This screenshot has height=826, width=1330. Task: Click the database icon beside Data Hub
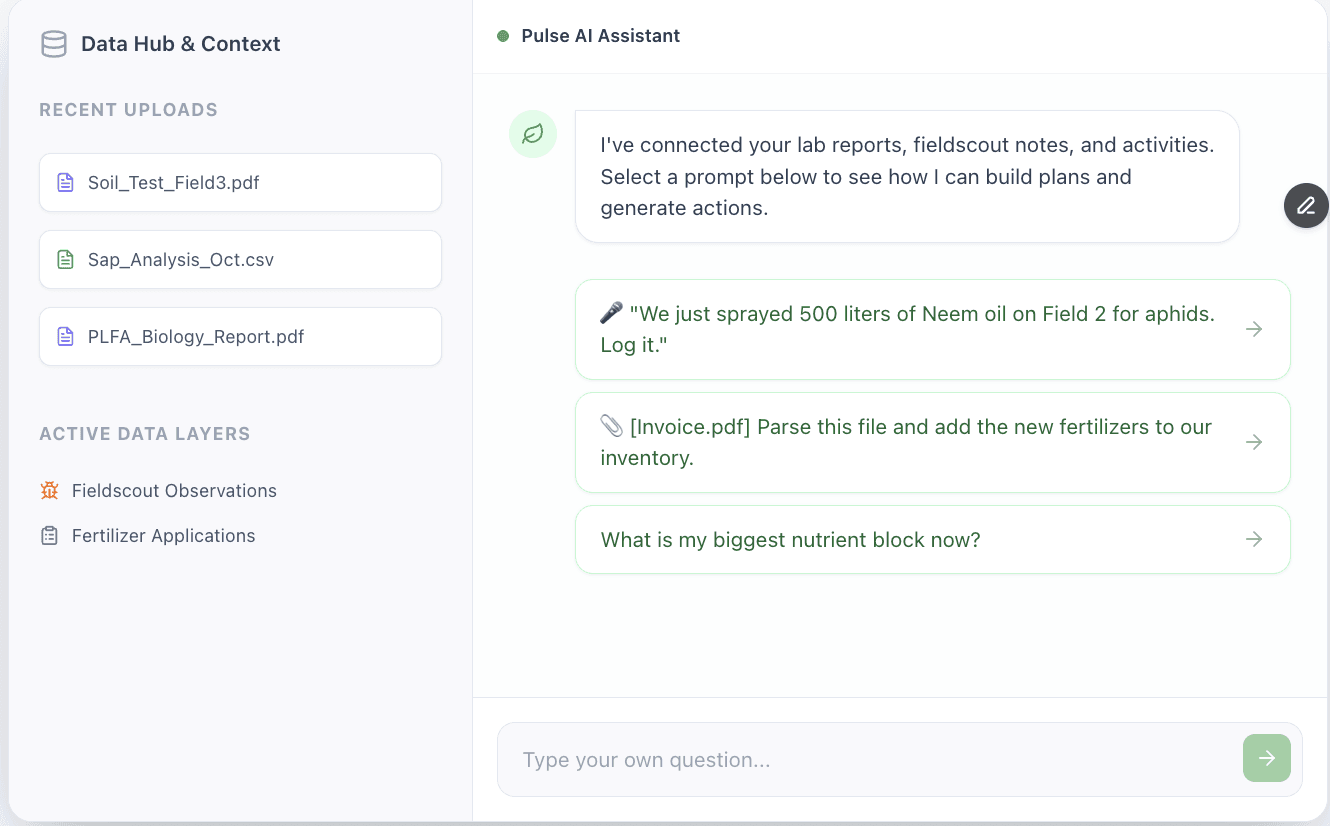53,44
